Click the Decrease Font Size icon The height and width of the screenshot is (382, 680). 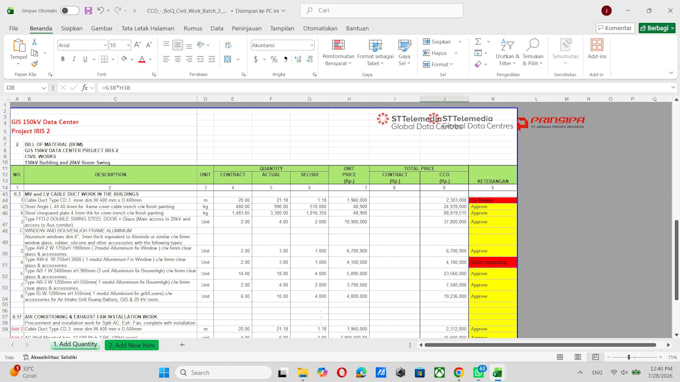148,45
